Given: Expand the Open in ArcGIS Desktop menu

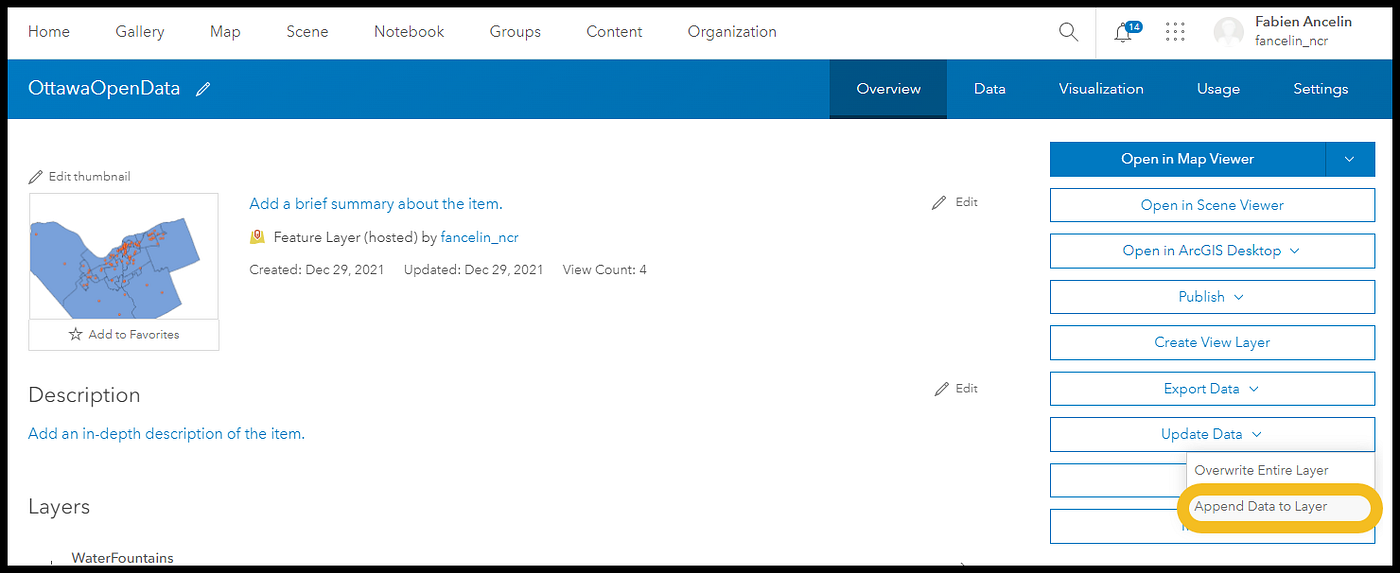Looking at the screenshot, I should (1212, 251).
